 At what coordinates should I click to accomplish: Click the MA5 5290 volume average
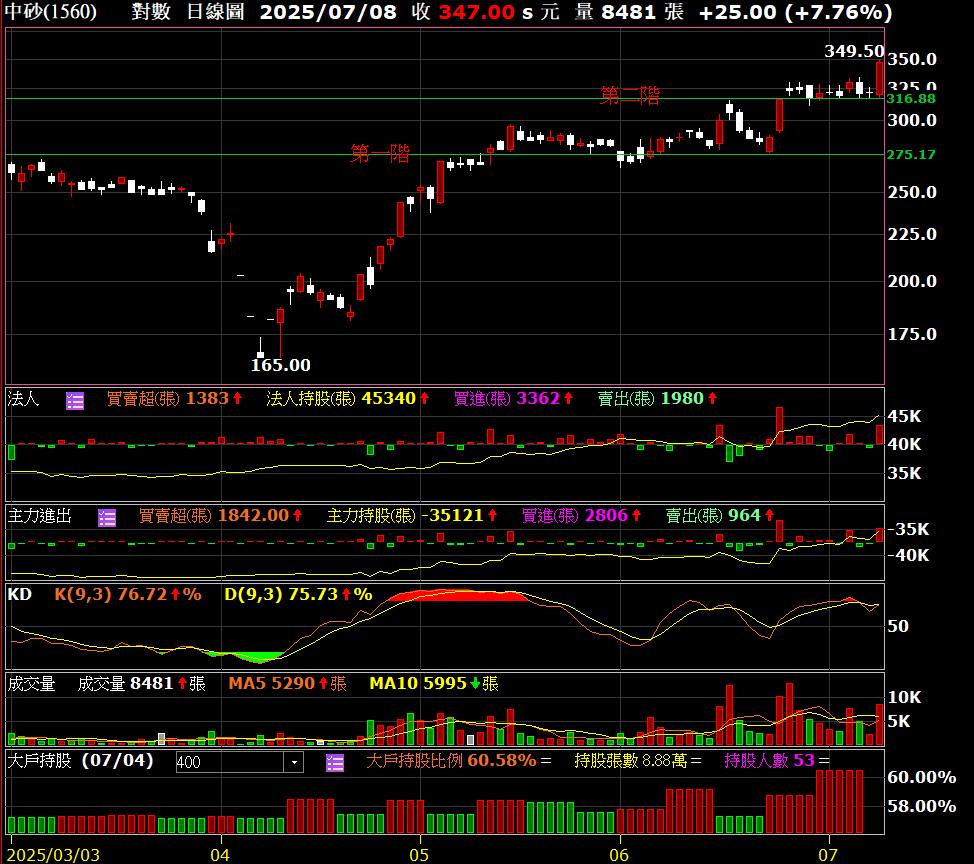click(x=288, y=684)
